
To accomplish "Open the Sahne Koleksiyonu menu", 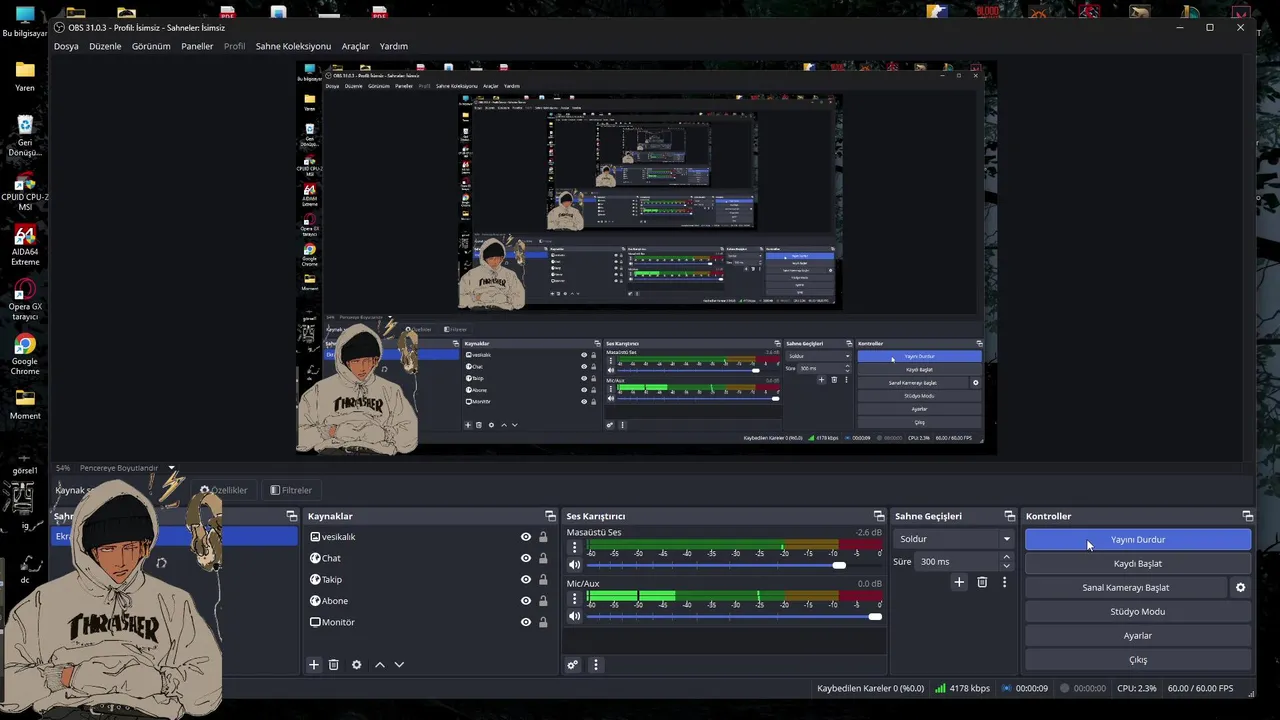I will click(x=293, y=46).
